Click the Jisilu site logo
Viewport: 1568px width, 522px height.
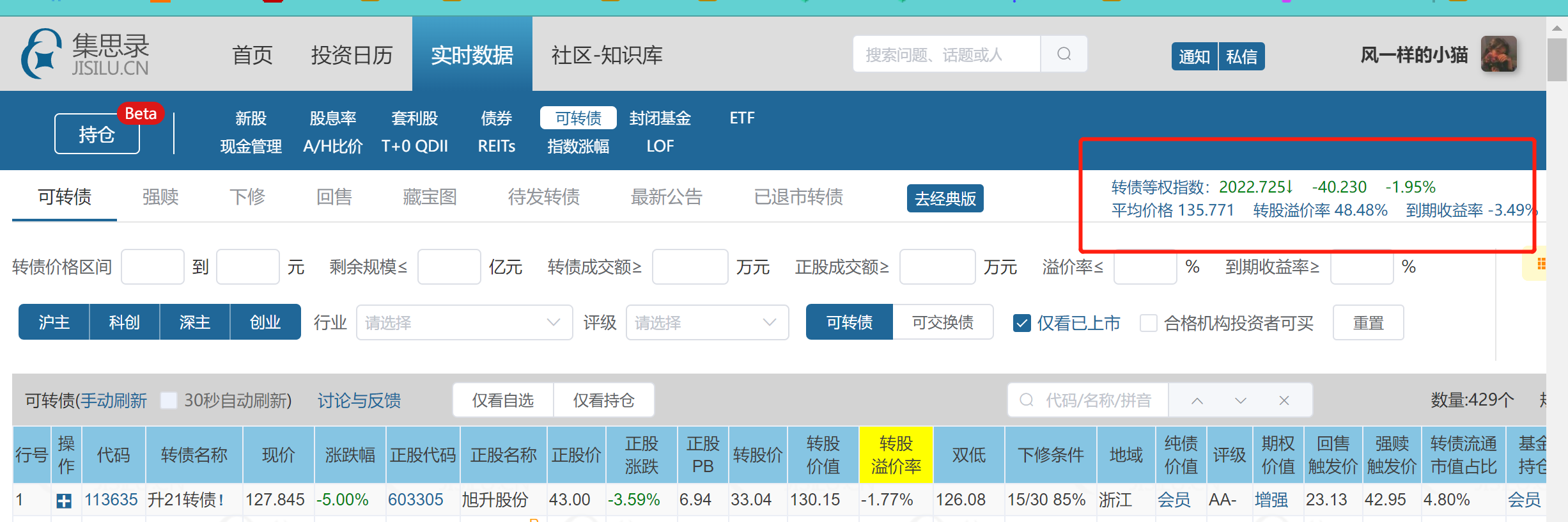[x=85, y=54]
